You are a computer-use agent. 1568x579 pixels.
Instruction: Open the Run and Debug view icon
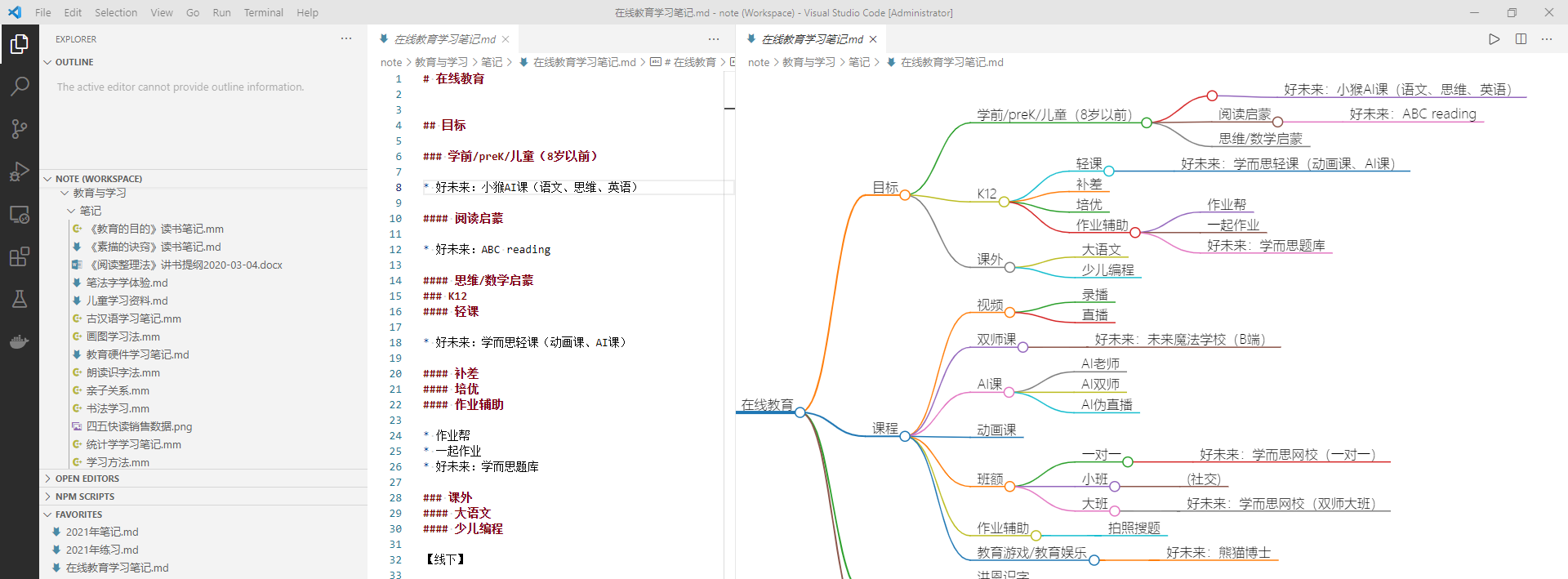20,171
